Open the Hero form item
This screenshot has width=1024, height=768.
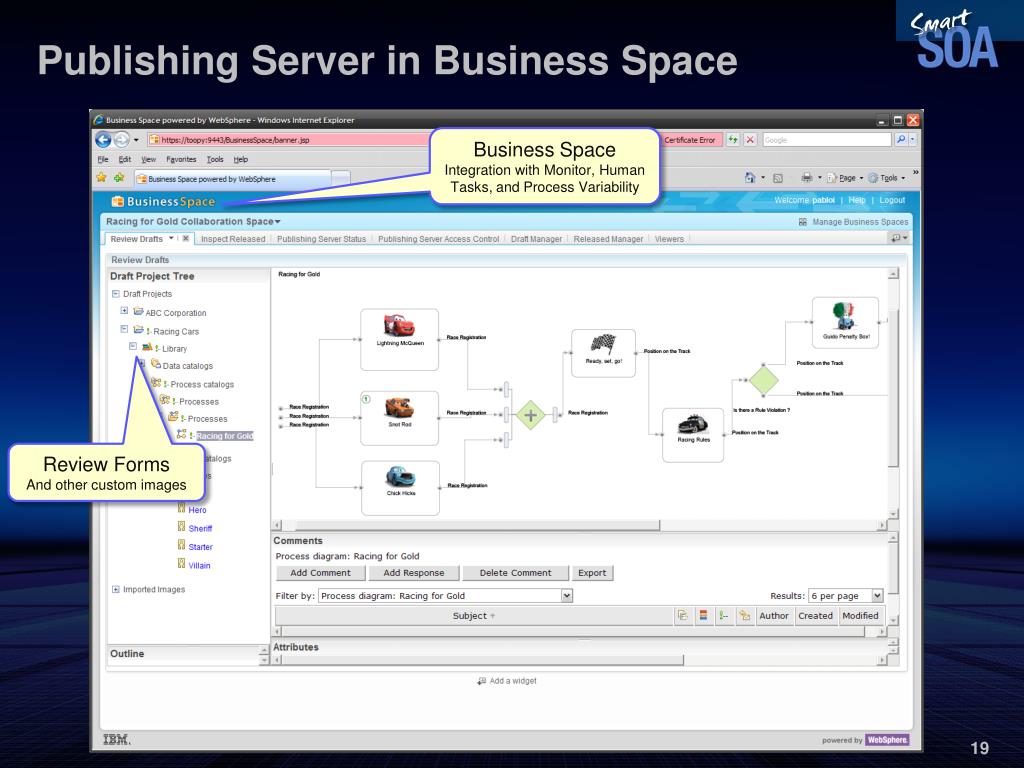[197, 510]
